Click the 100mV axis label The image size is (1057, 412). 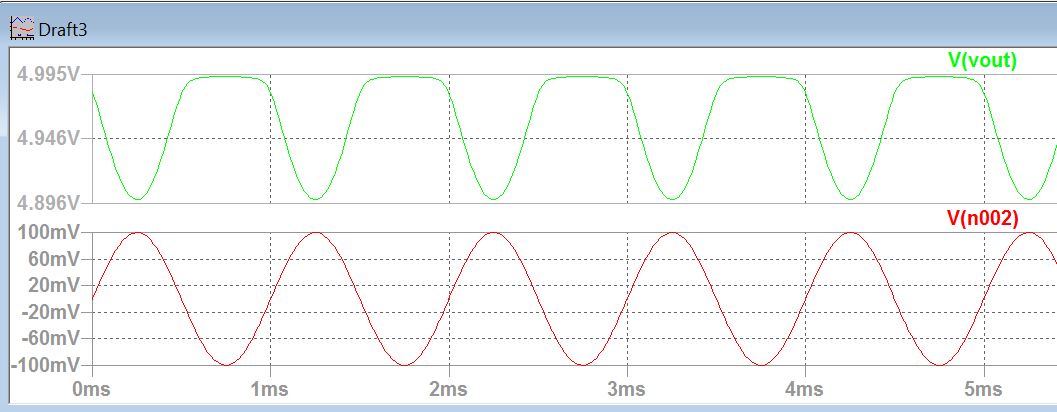(47, 233)
